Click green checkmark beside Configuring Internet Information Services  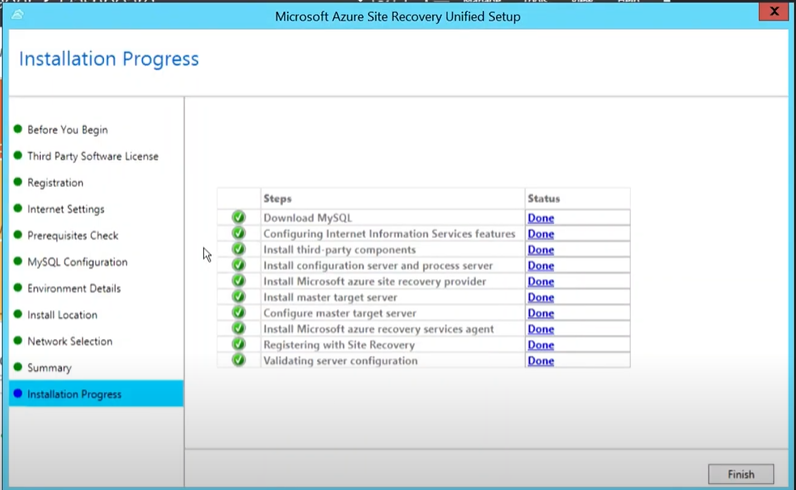[239, 233]
